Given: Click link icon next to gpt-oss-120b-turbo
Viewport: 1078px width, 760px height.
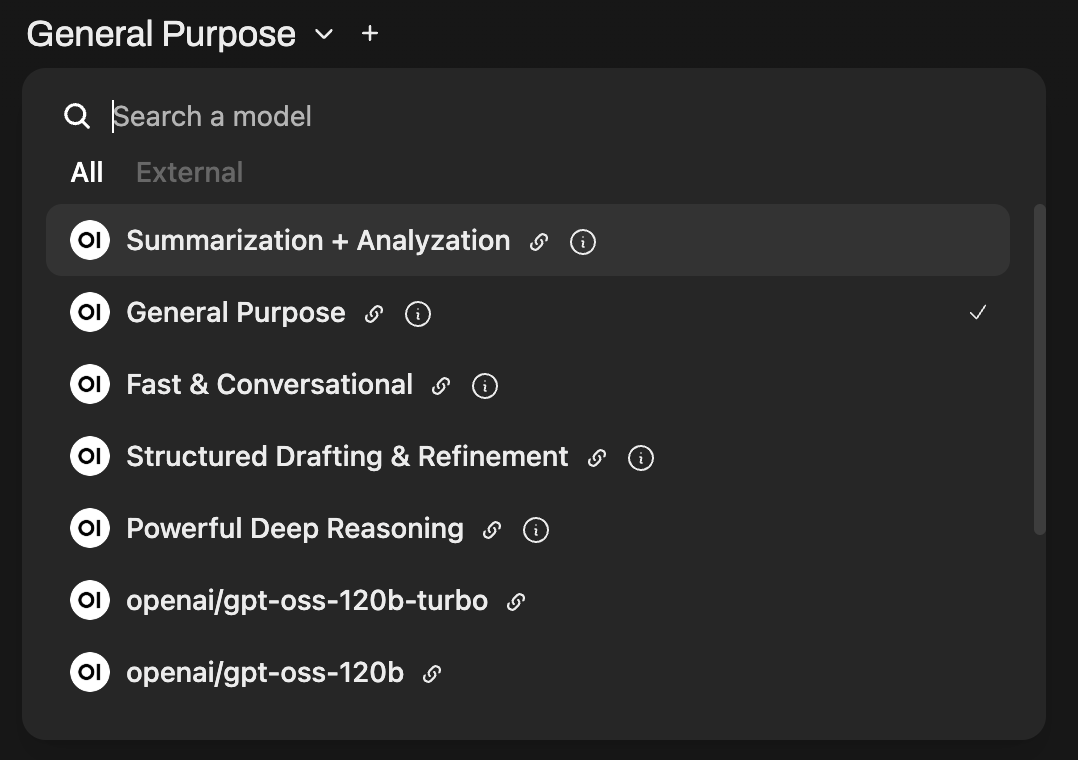Looking at the screenshot, I should (516, 602).
